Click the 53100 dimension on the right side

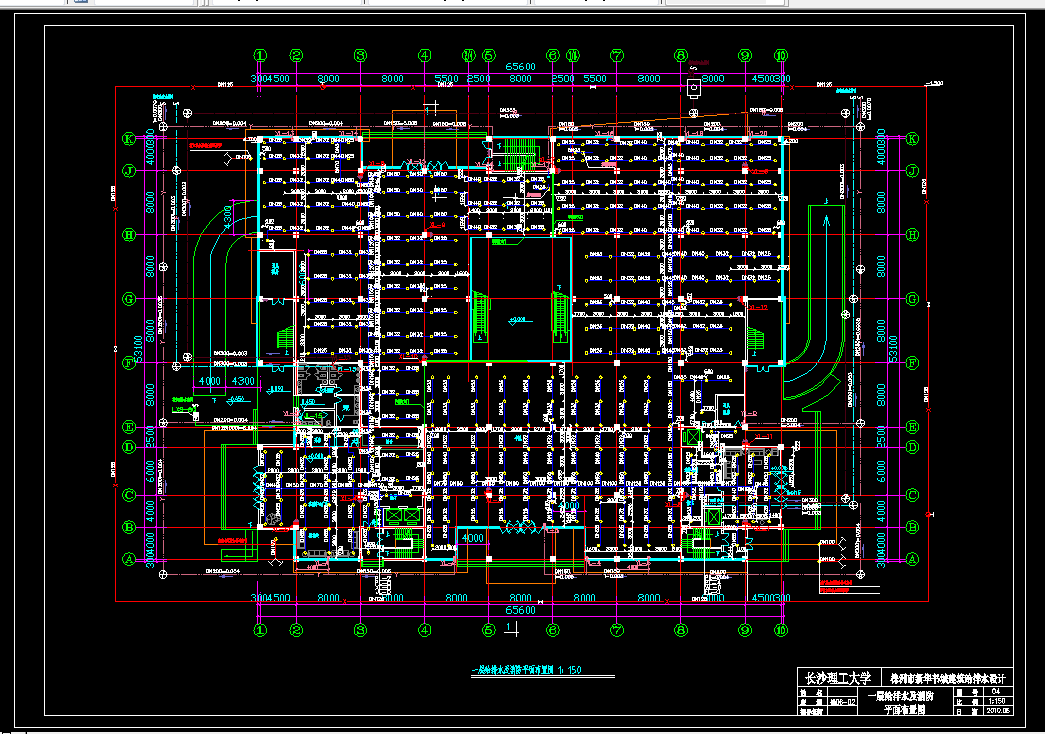pyautogui.click(x=894, y=349)
